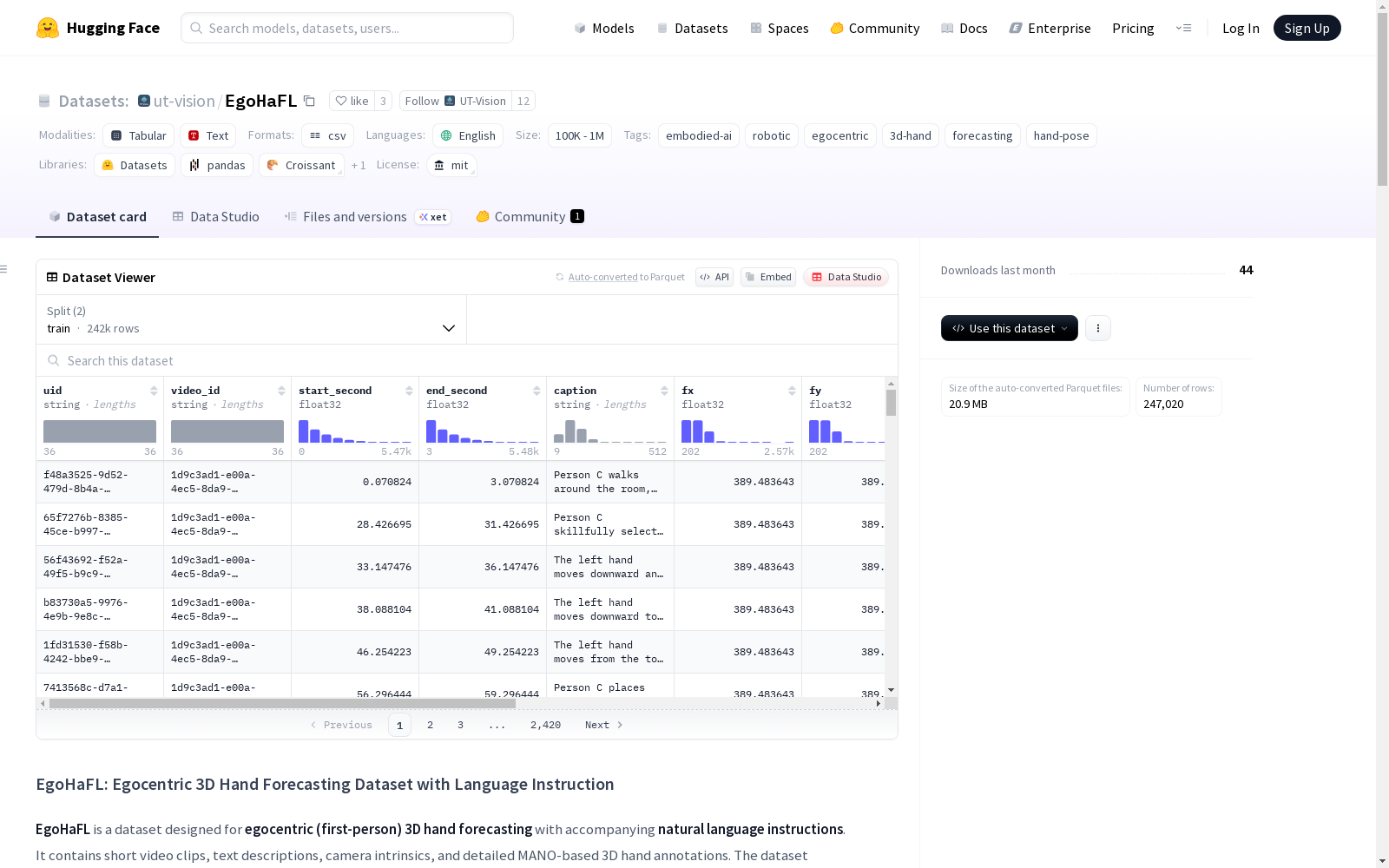Screen dimensions: 1389x868
Task: Copy dataset name with the copy icon
Action: click(x=309, y=101)
